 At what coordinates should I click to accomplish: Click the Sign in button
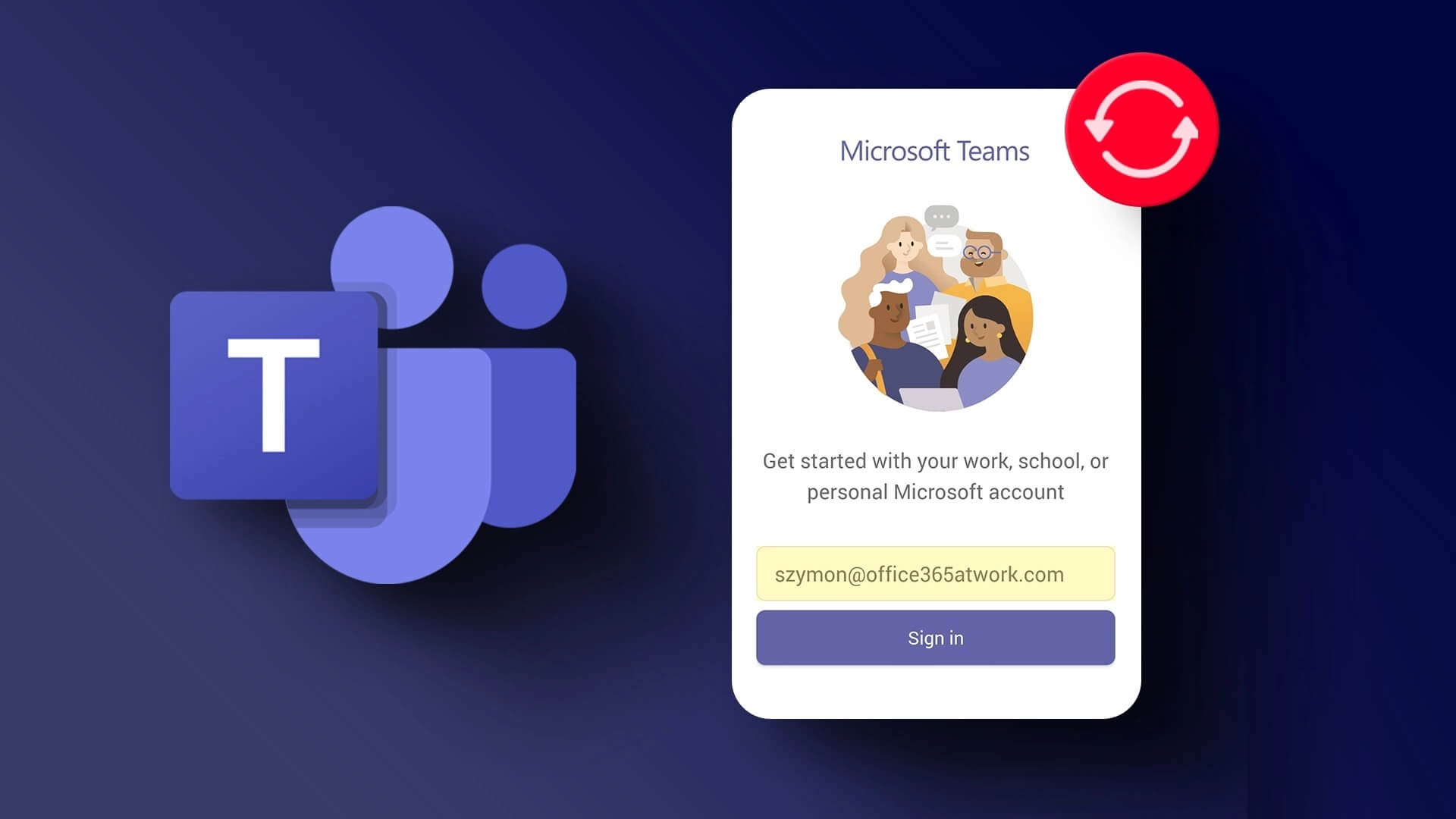tap(935, 638)
